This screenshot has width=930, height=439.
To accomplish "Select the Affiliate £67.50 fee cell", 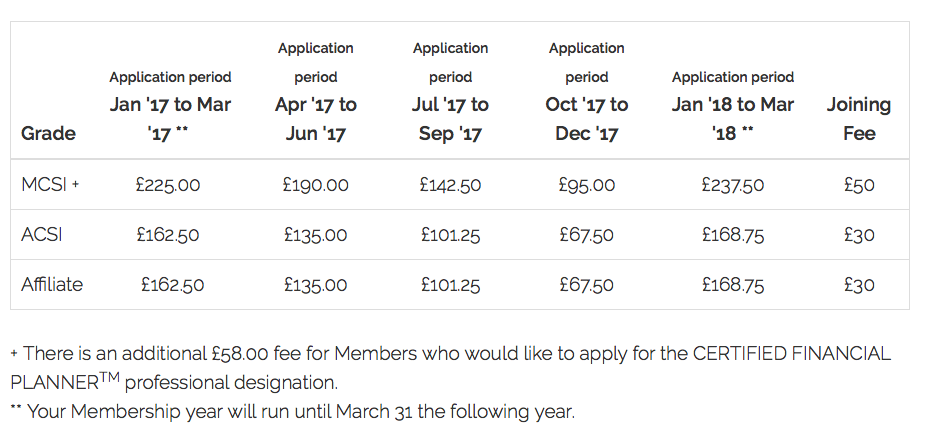I will point(587,284).
